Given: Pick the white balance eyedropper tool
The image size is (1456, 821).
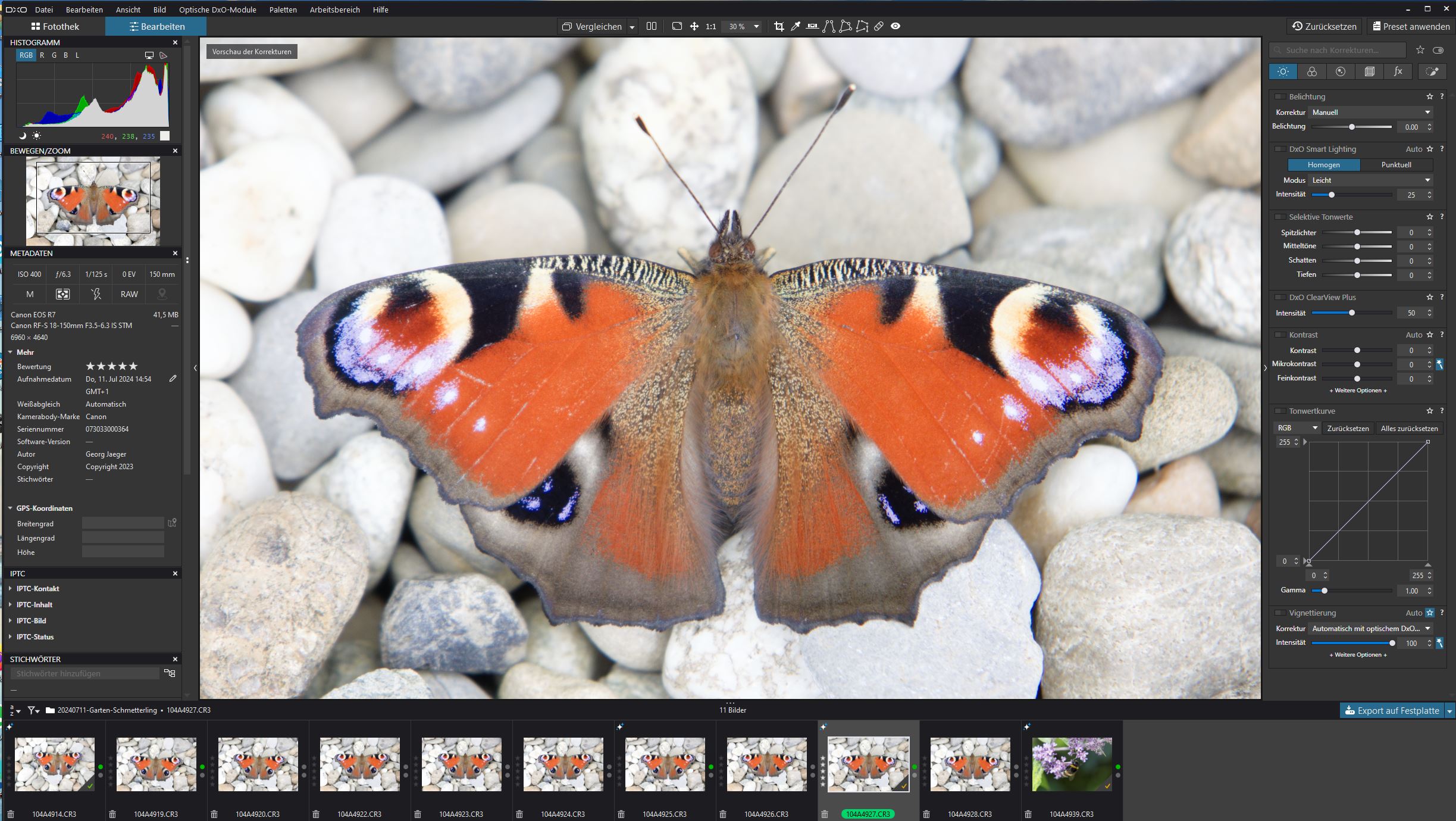Looking at the screenshot, I should click(x=795, y=26).
